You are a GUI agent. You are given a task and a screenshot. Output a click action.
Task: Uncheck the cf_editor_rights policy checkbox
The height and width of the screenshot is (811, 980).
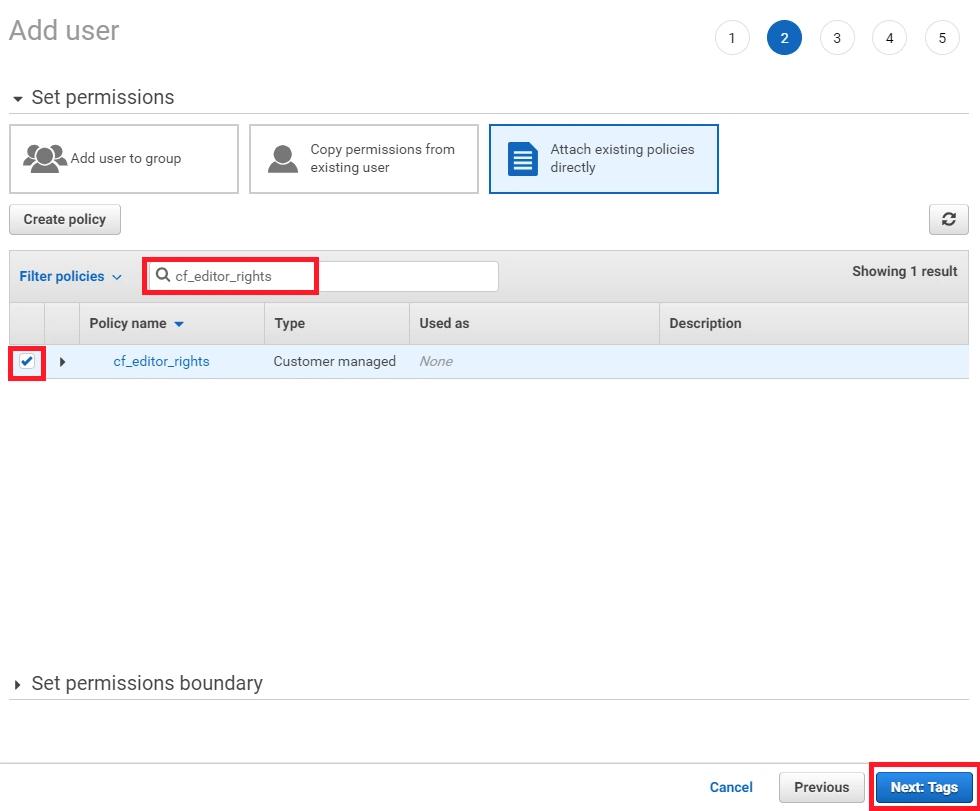pyautogui.click(x=27, y=362)
